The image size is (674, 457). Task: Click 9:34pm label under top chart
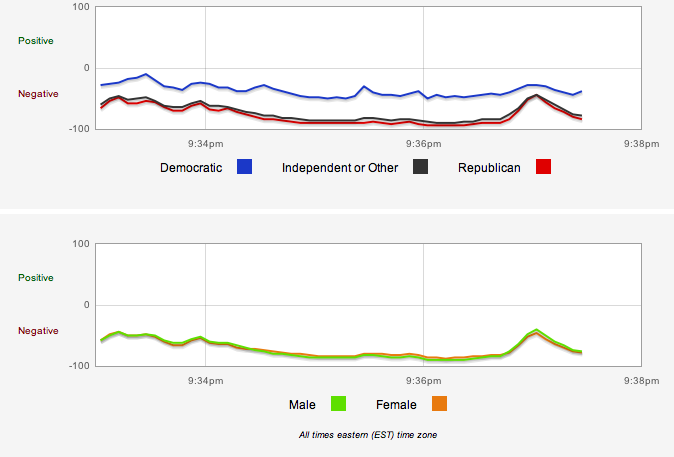click(x=205, y=144)
